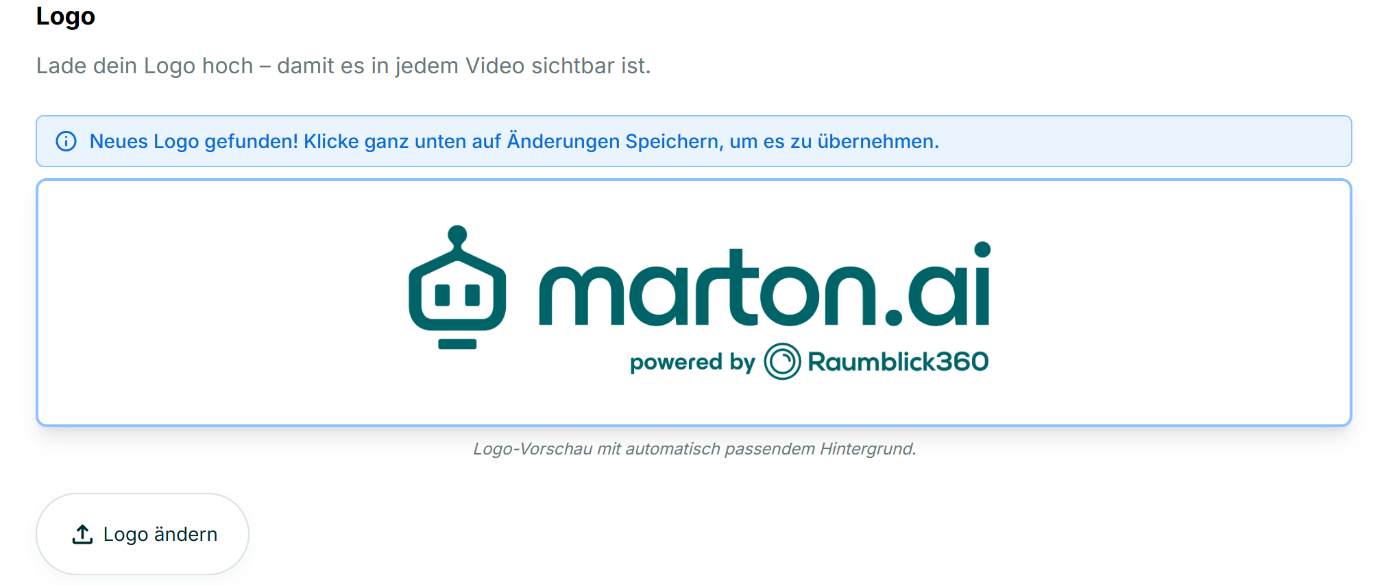Click the dot over the 'i' in marton.ai
The width and height of the screenshot is (1386, 585).
pyautogui.click(x=982, y=249)
